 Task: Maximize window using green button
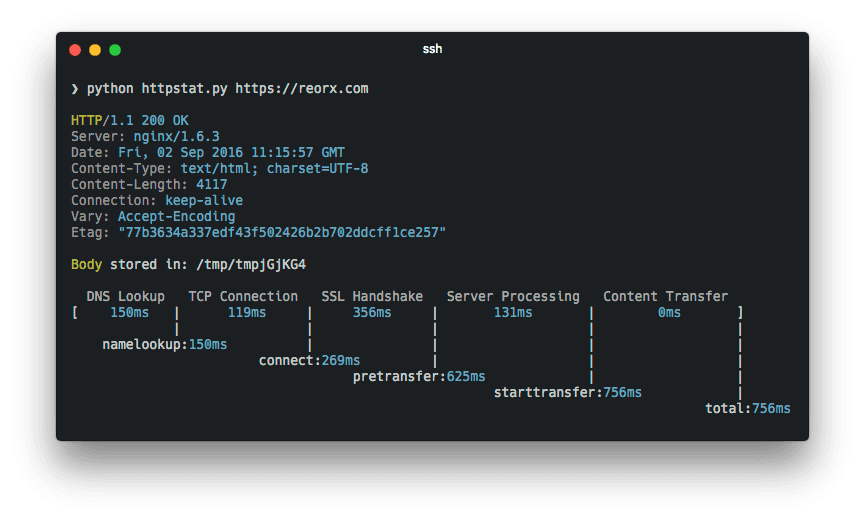click(x=115, y=50)
